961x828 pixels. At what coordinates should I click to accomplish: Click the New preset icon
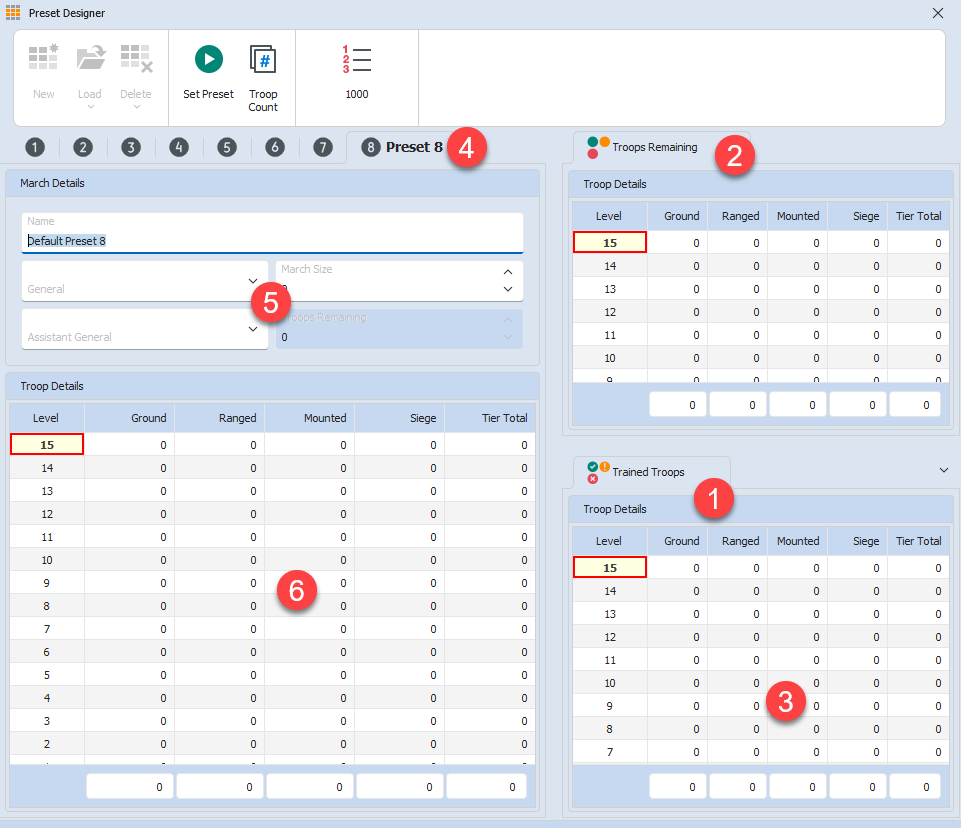43,59
